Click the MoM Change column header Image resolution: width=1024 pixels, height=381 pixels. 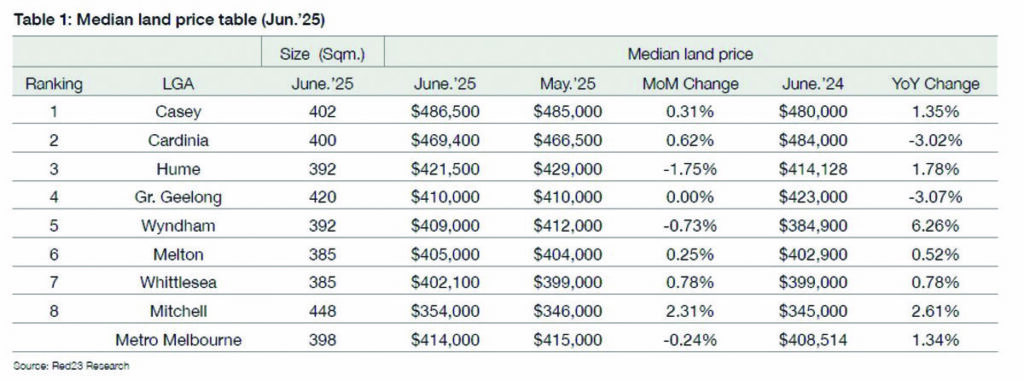(x=690, y=84)
